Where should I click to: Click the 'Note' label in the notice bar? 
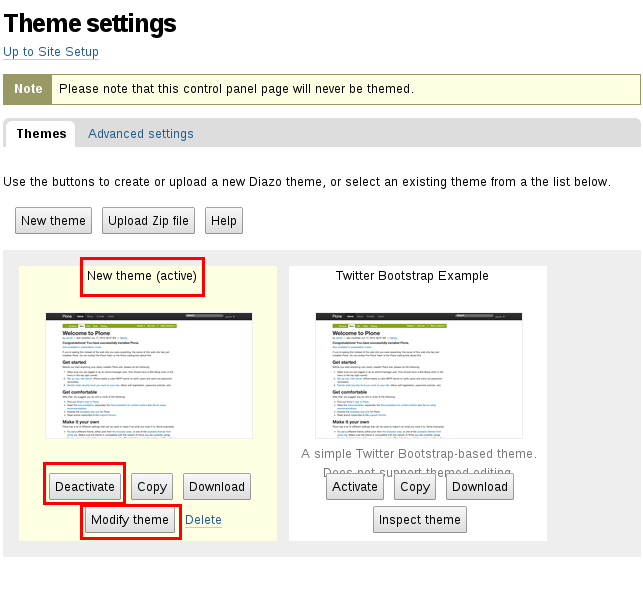click(x=28, y=89)
